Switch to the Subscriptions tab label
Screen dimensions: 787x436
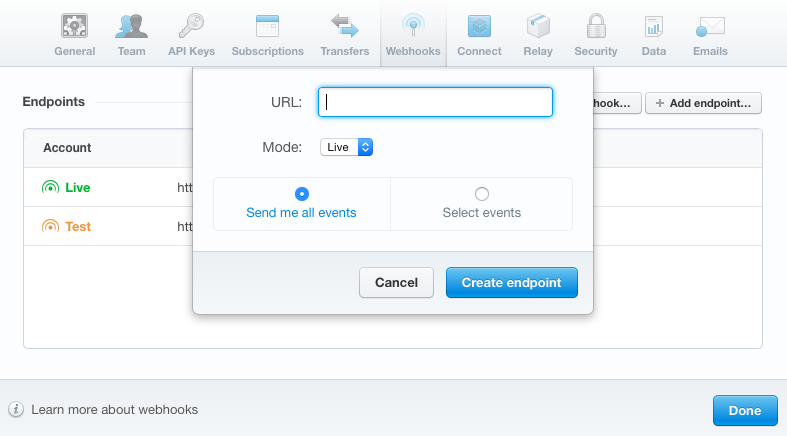pos(268,51)
